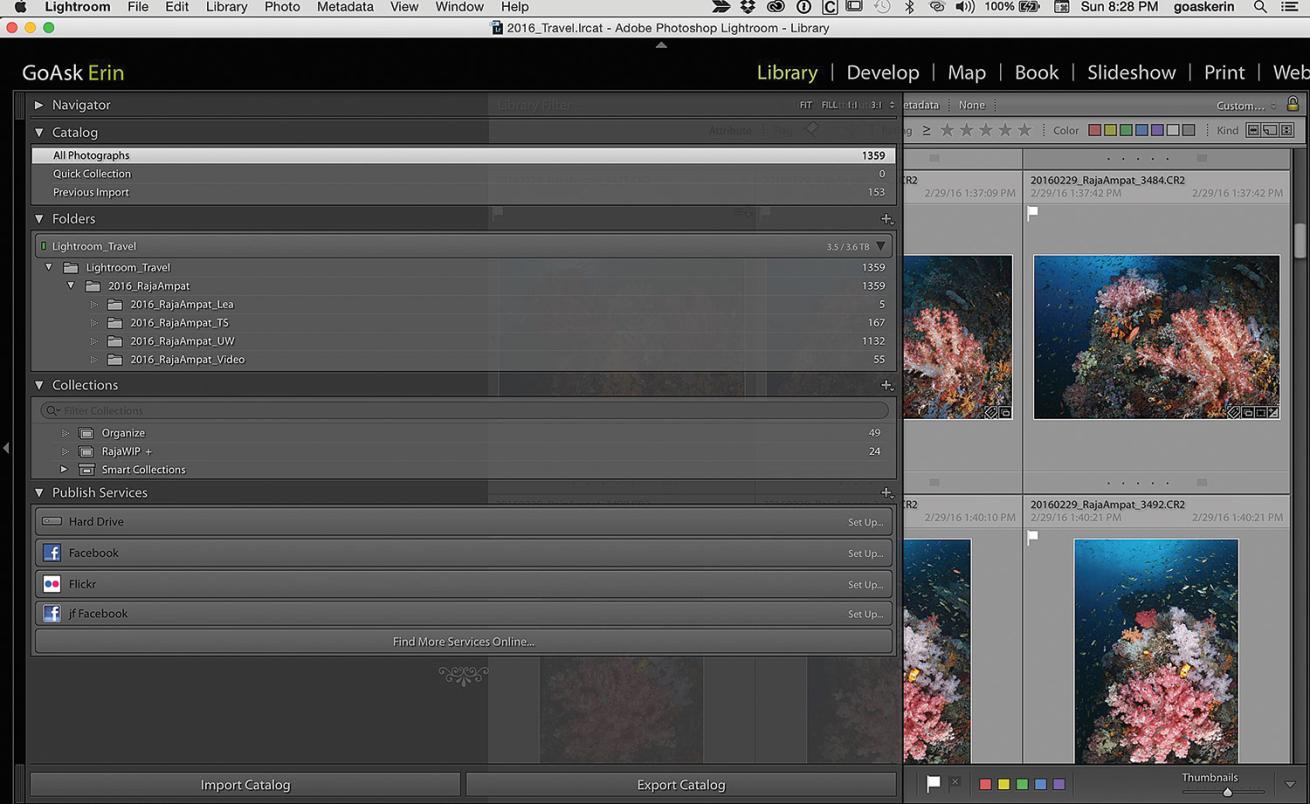Switch to the Develop module
The image size is (1310, 804).
(x=882, y=72)
